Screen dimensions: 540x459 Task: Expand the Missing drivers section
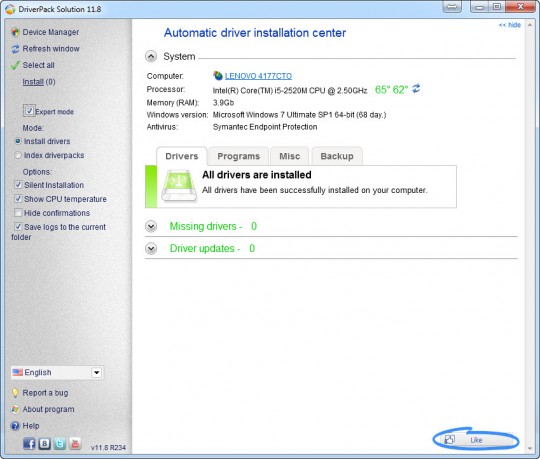coord(151,226)
